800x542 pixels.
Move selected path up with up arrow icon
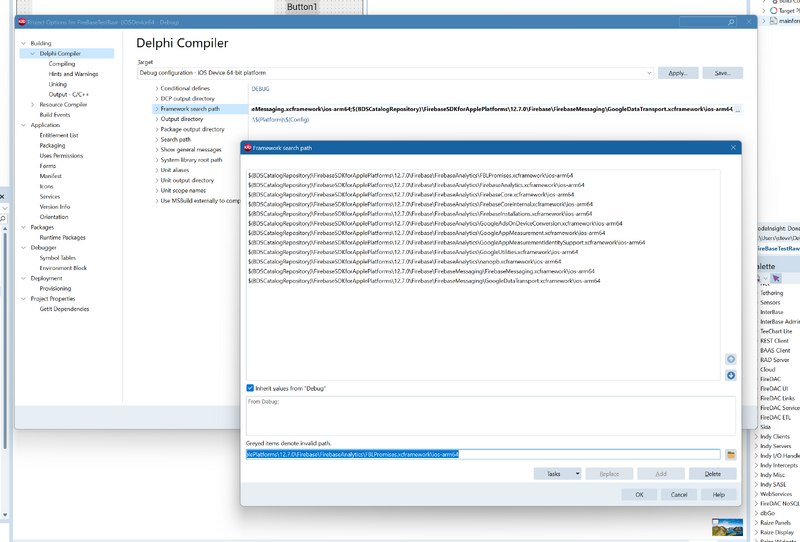coord(731,359)
